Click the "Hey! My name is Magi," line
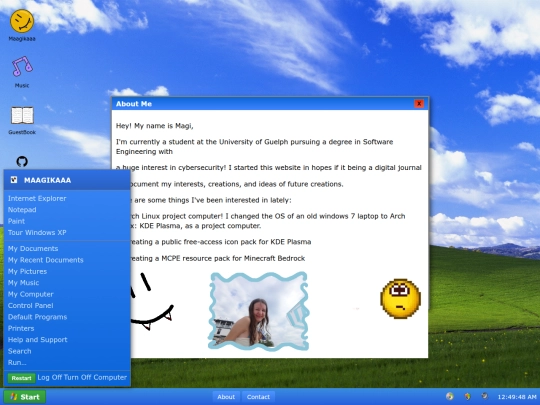Viewport: 540px width, 405px height. coord(155,126)
